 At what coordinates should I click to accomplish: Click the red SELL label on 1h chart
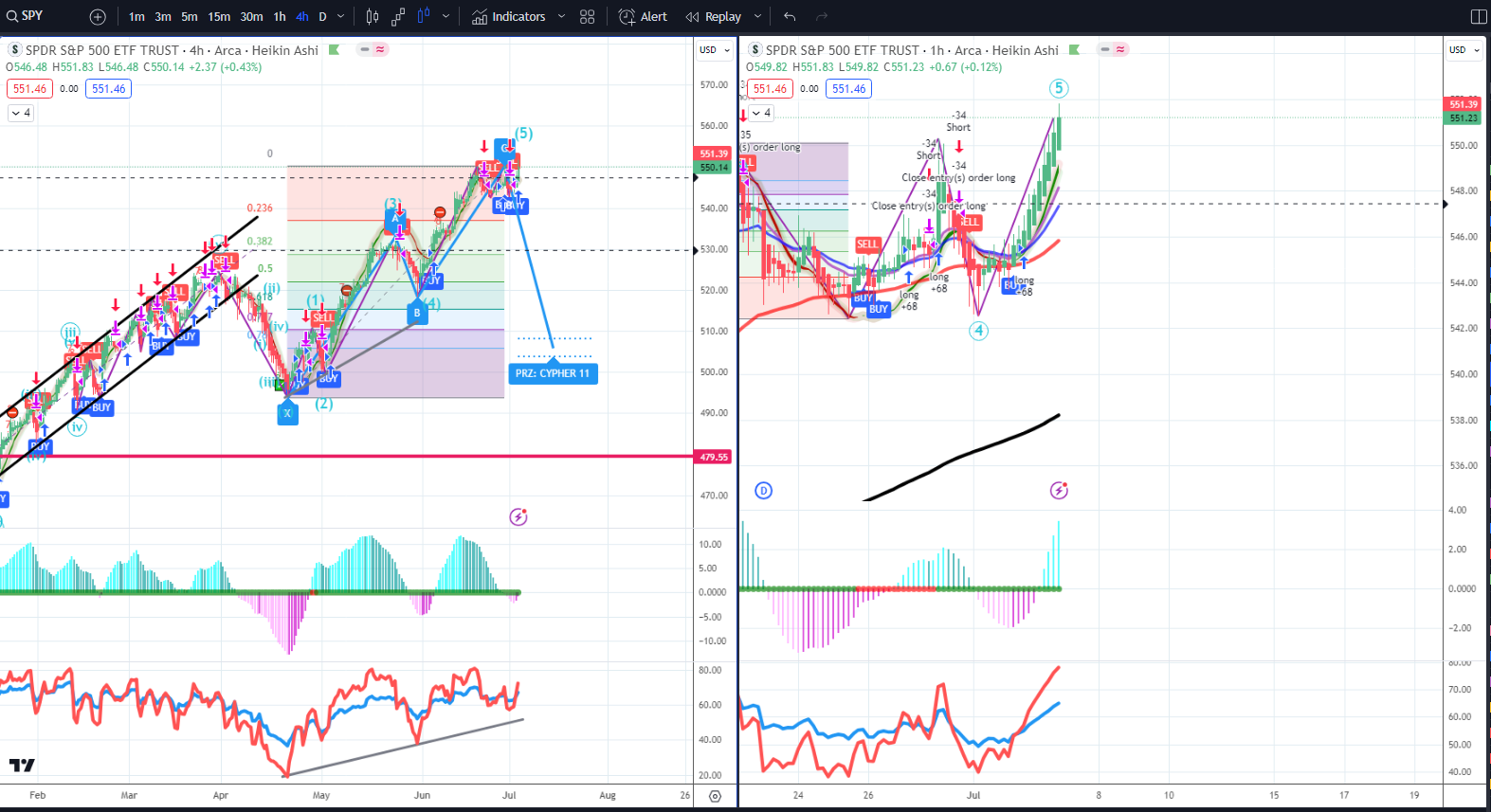point(867,244)
